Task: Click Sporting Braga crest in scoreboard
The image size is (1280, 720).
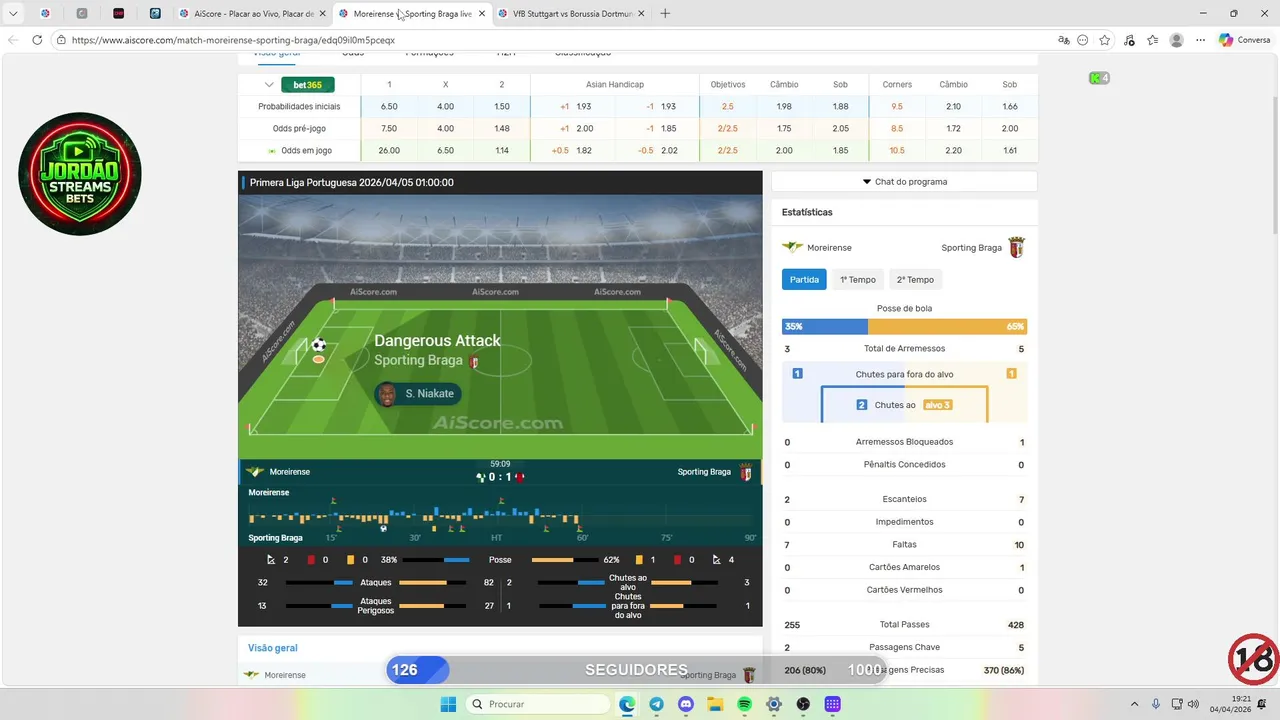Action: [746, 472]
